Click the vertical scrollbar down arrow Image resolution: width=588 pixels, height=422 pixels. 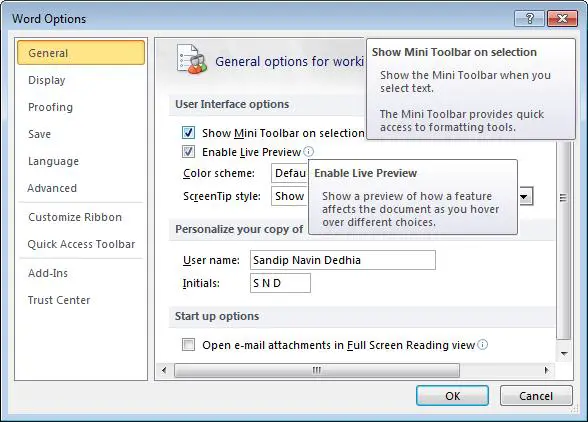564,353
